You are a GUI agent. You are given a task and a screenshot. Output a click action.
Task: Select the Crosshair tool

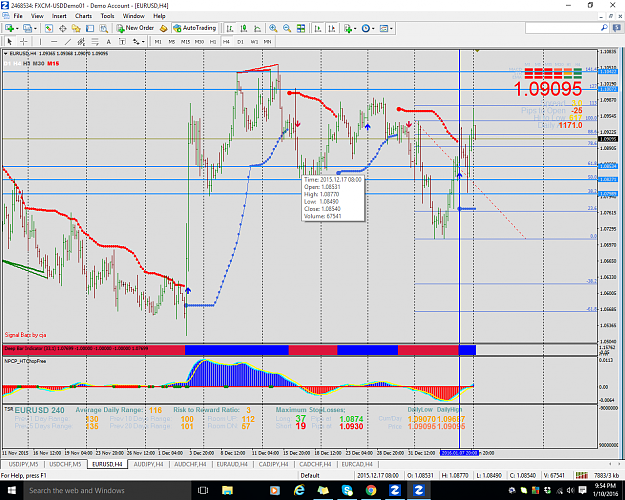tap(24, 41)
